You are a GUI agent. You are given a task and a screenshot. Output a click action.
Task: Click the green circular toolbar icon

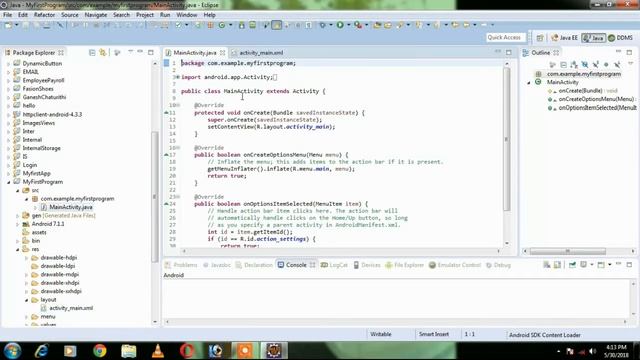222,25
